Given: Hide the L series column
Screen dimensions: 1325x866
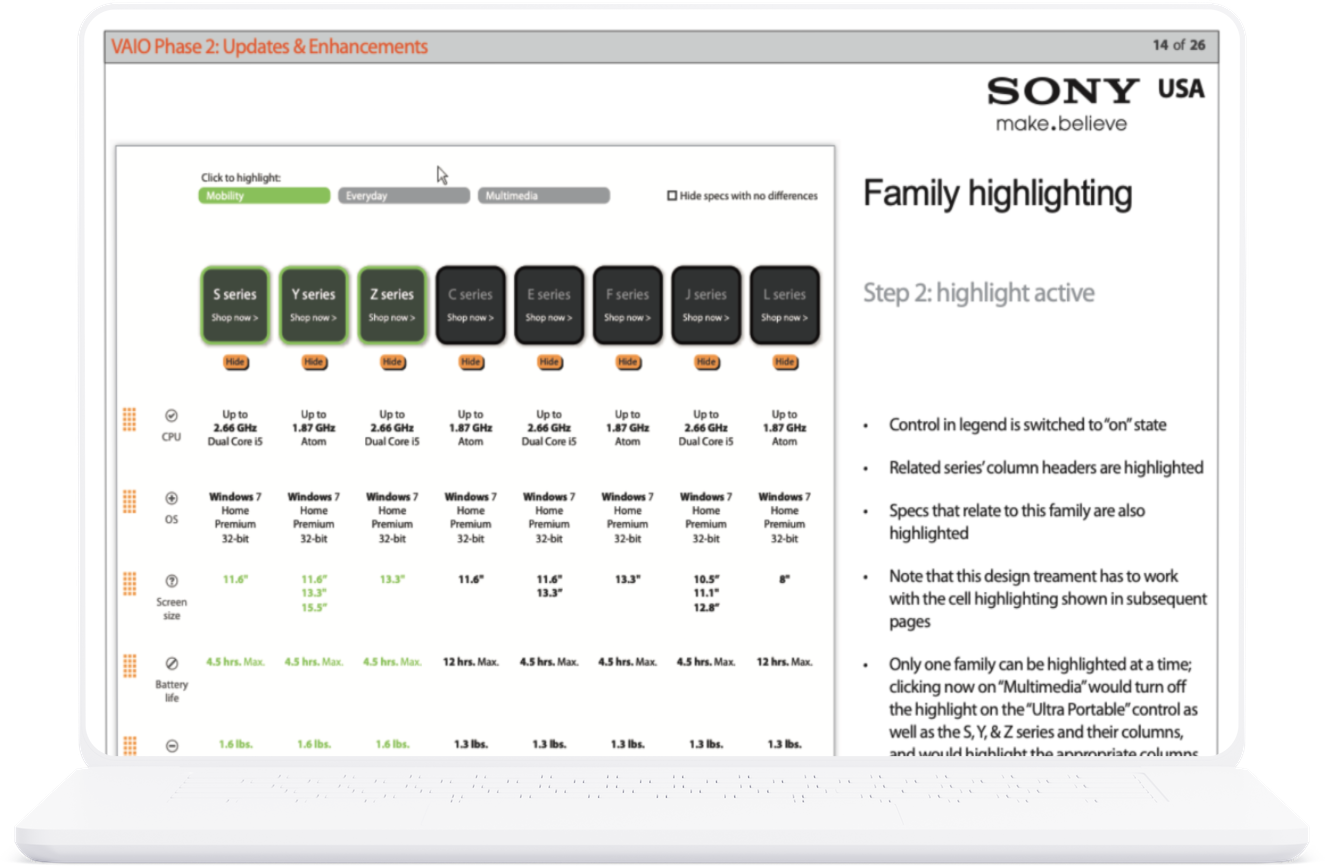Looking at the screenshot, I should point(785,362).
